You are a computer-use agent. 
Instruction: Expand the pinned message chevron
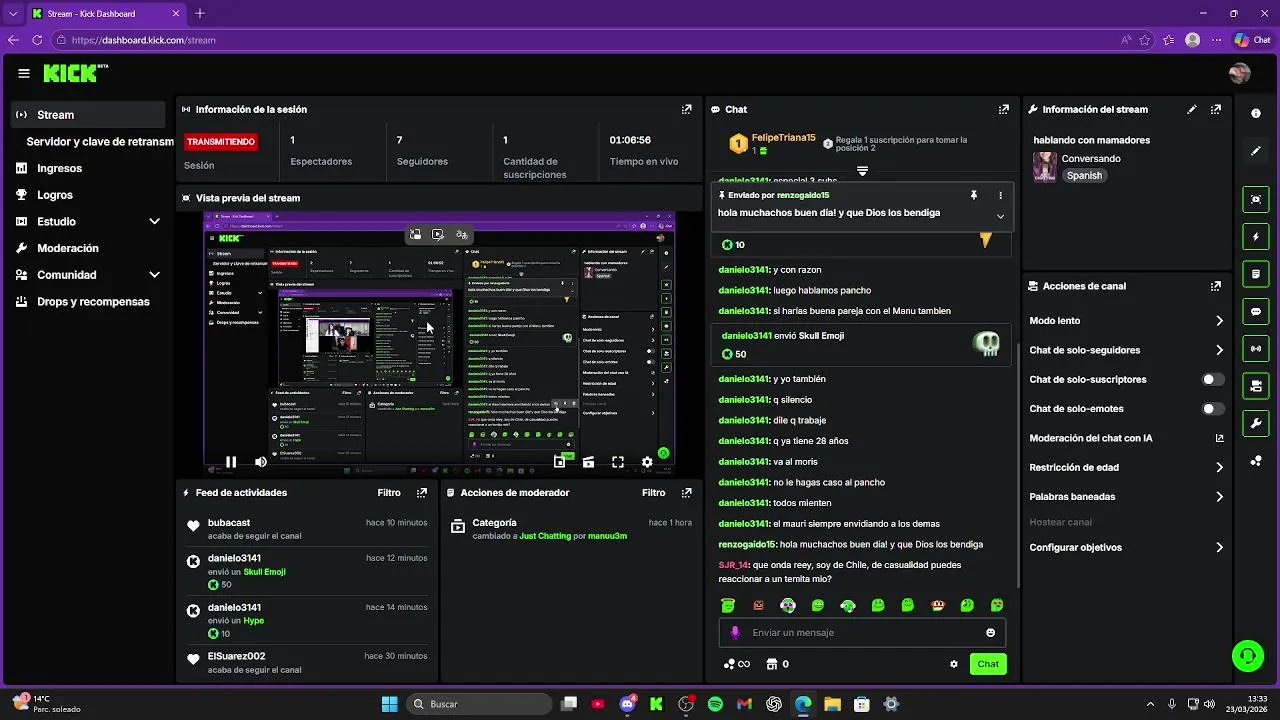(1000, 216)
